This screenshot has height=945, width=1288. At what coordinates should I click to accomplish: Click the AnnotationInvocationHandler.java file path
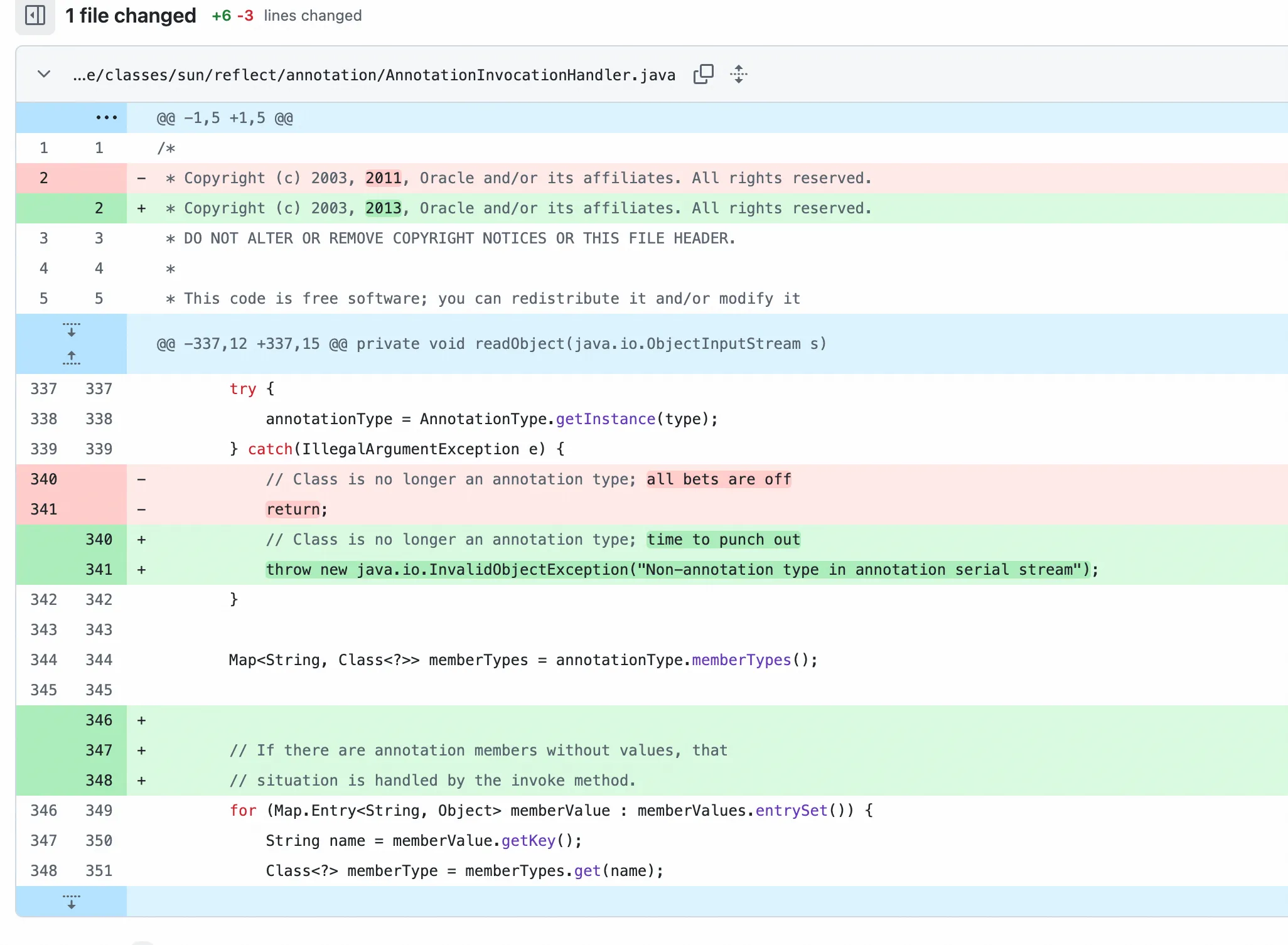click(374, 75)
